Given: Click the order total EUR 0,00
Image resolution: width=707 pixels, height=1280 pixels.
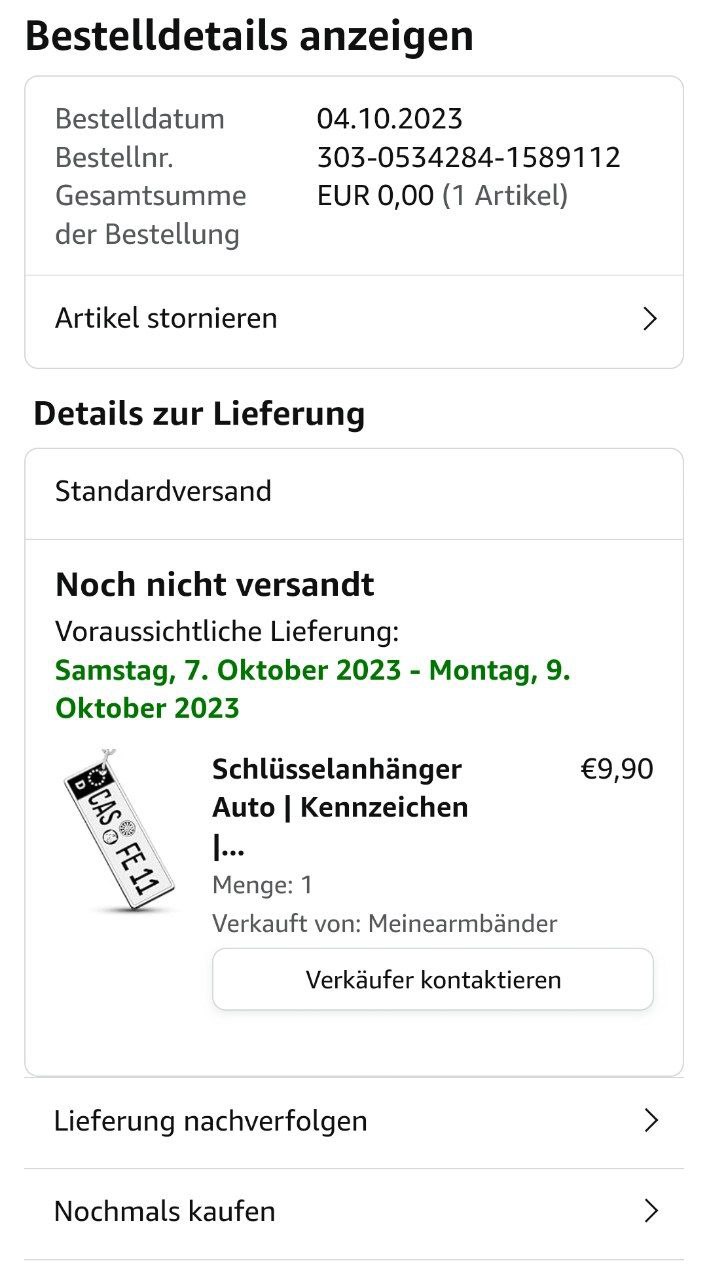Looking at the screenshot, I should 376,195.
